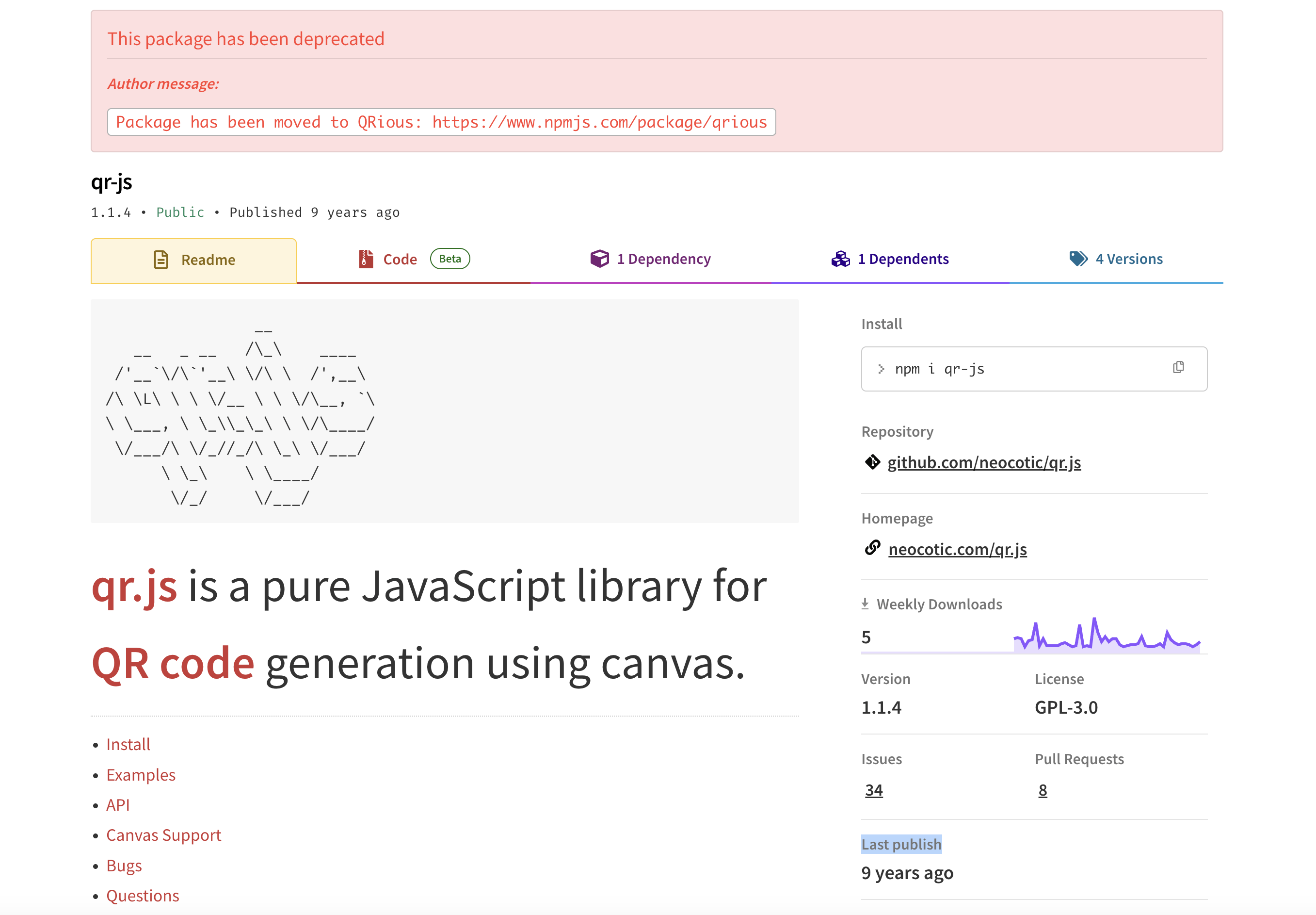Open the github.com/neocotic/qr.js repository link
Image resolution: width=1316 pixels, height=915 pixels.
[984, 463]
